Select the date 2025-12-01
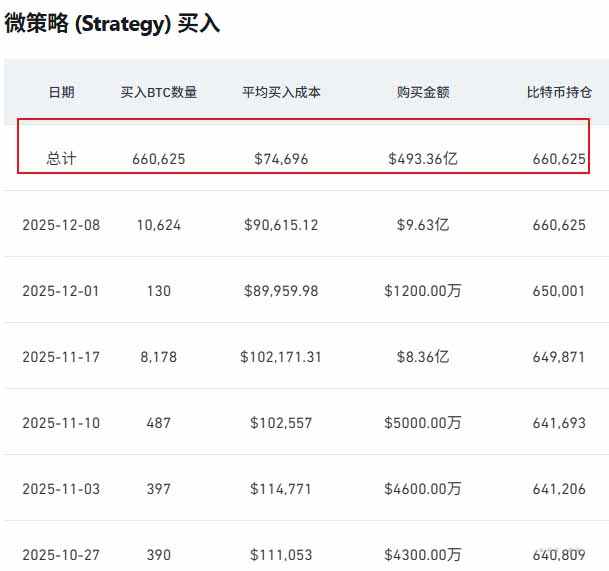Viewport: 609px width, 571px height. point(61,291)
